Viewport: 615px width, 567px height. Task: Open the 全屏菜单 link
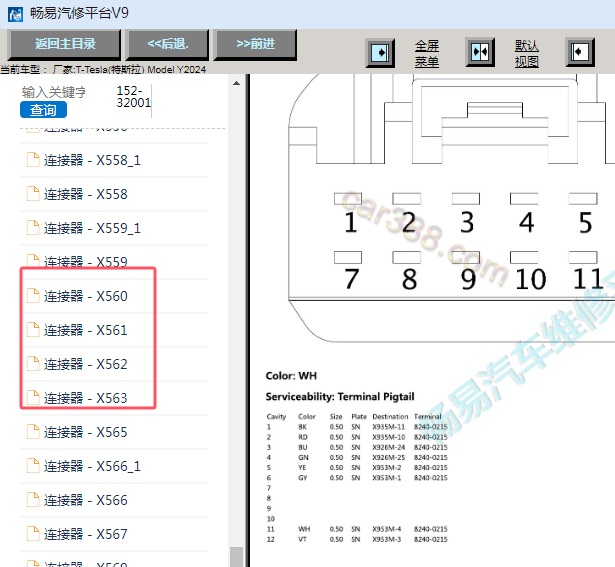pyautogui.click(x=427, y=54)
